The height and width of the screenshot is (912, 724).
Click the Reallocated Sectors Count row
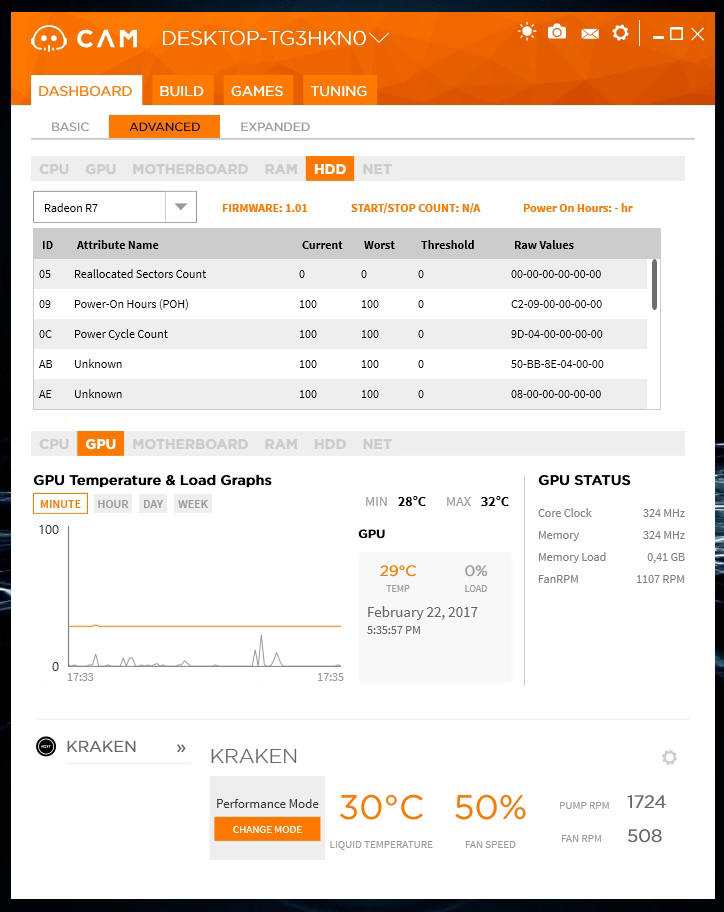340,274
